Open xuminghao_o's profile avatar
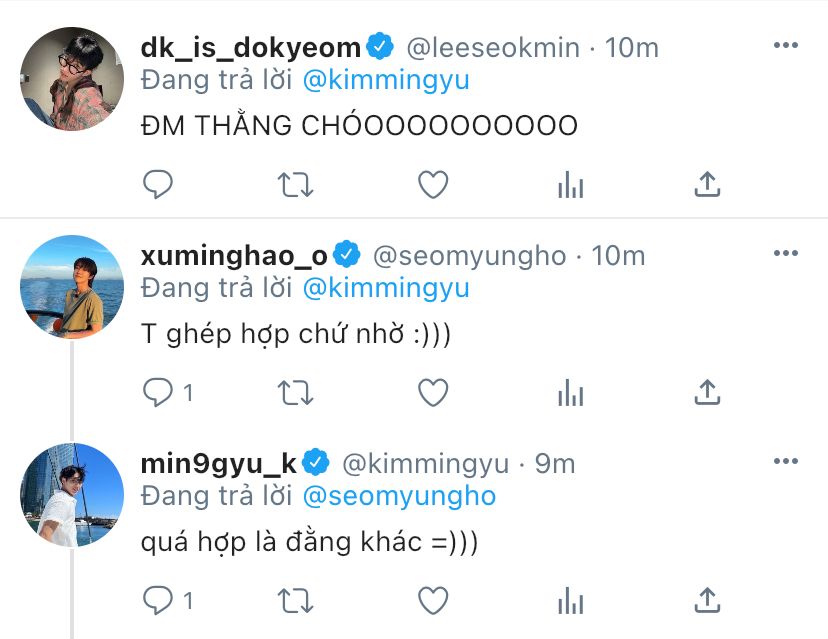This screenshot has width=828, height=639. 71,287
